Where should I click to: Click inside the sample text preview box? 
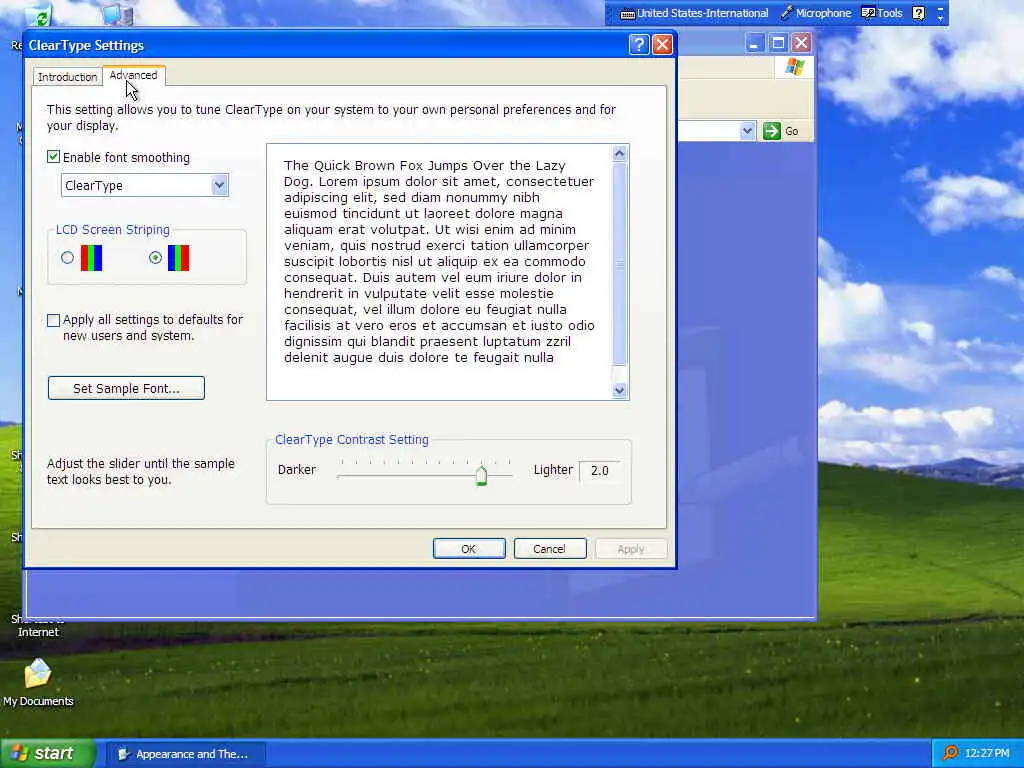(x=440, y=272)
